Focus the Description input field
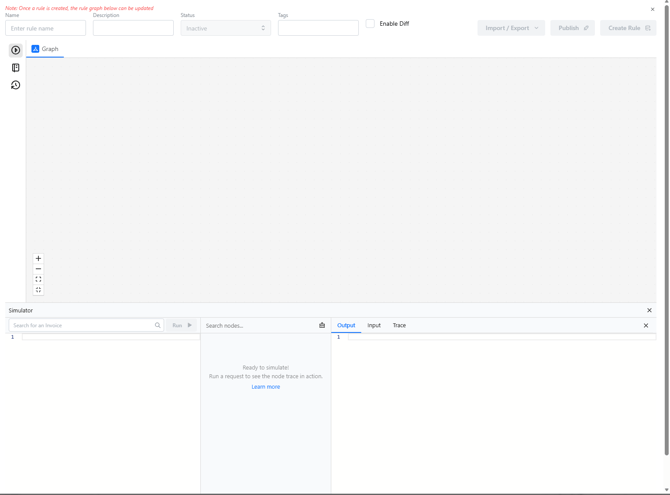The image size is (670, 495). 133,28
